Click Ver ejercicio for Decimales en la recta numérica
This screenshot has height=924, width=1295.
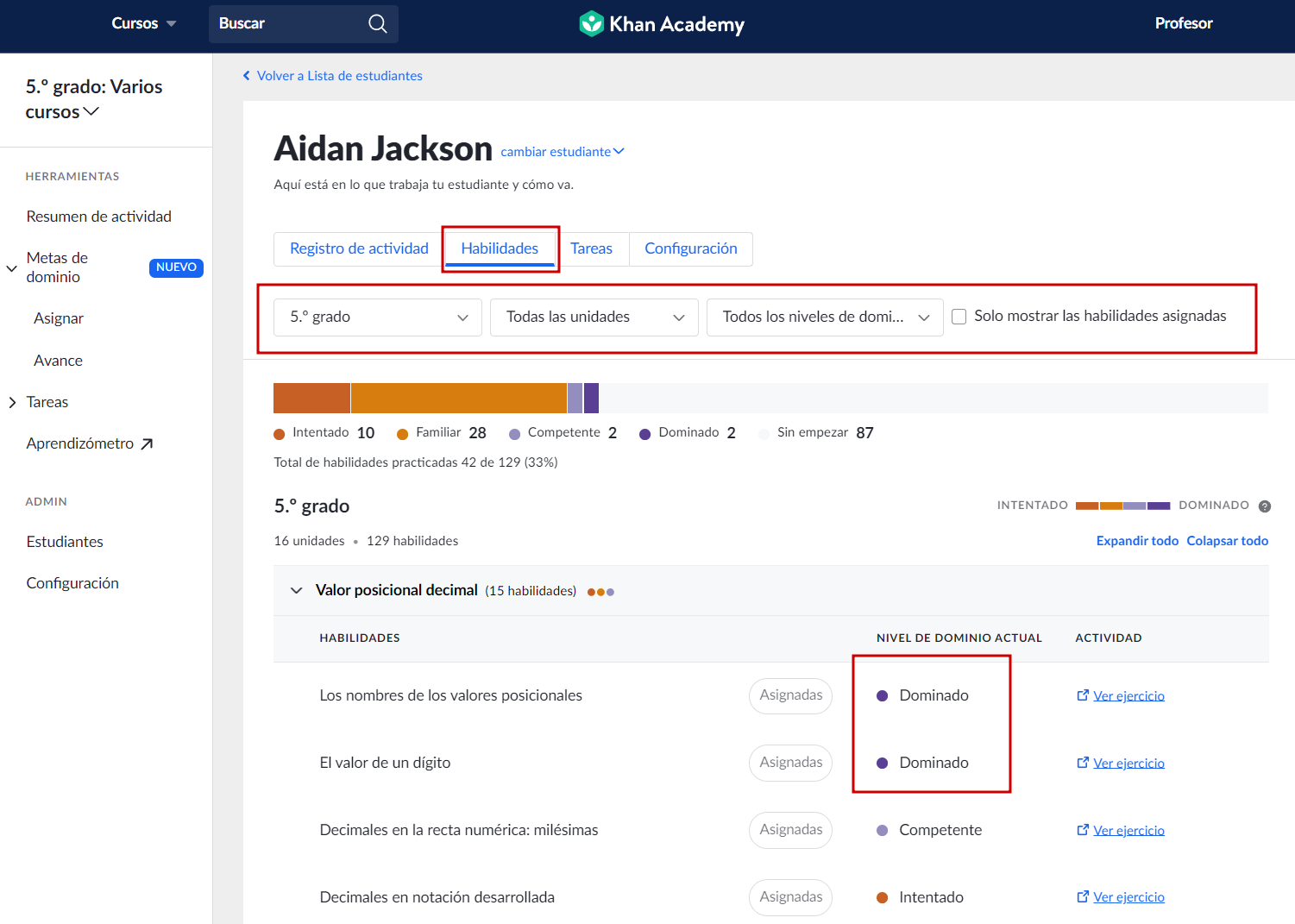1129,831
